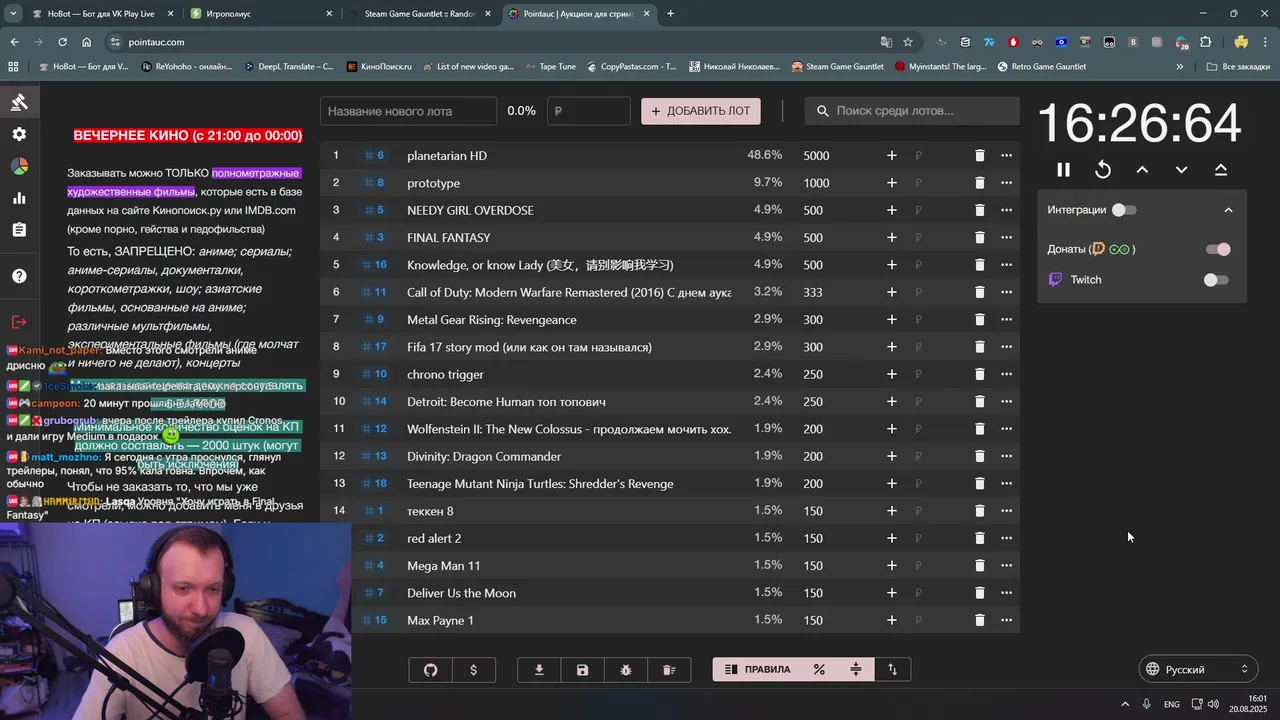The width and height of the screenshot is (1280, 720).
Task: Disable the Донаты integration toggle
Action: 1218,249
